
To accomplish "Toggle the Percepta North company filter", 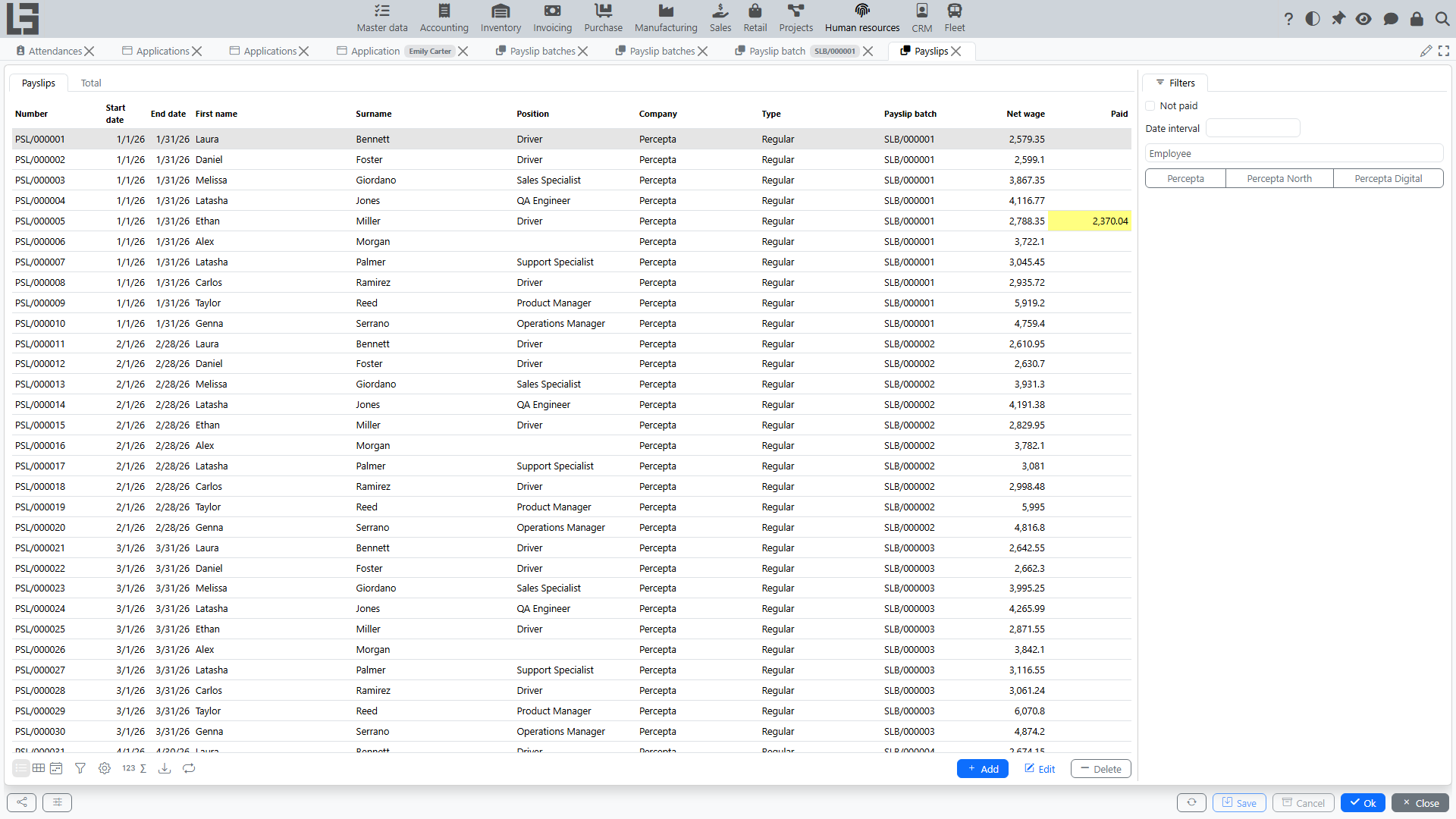I will coord(1279,179).
